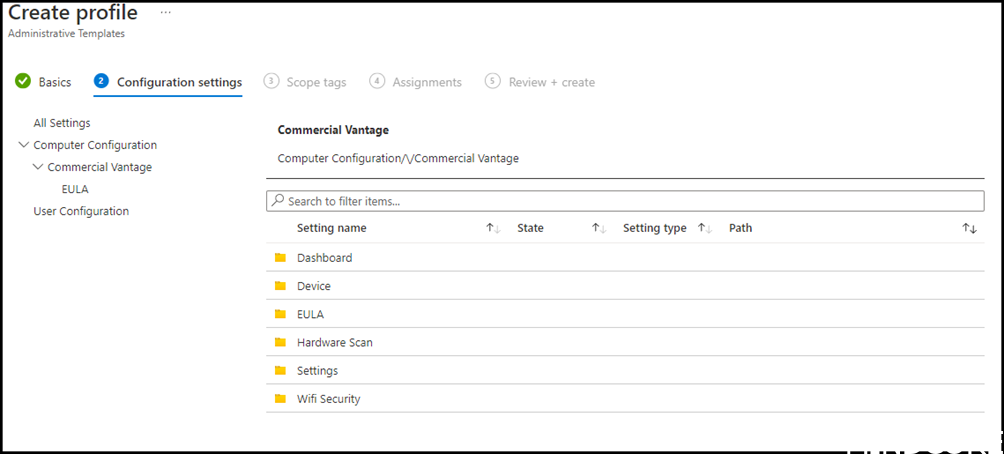Sort by State column arrows

[599, 228]
